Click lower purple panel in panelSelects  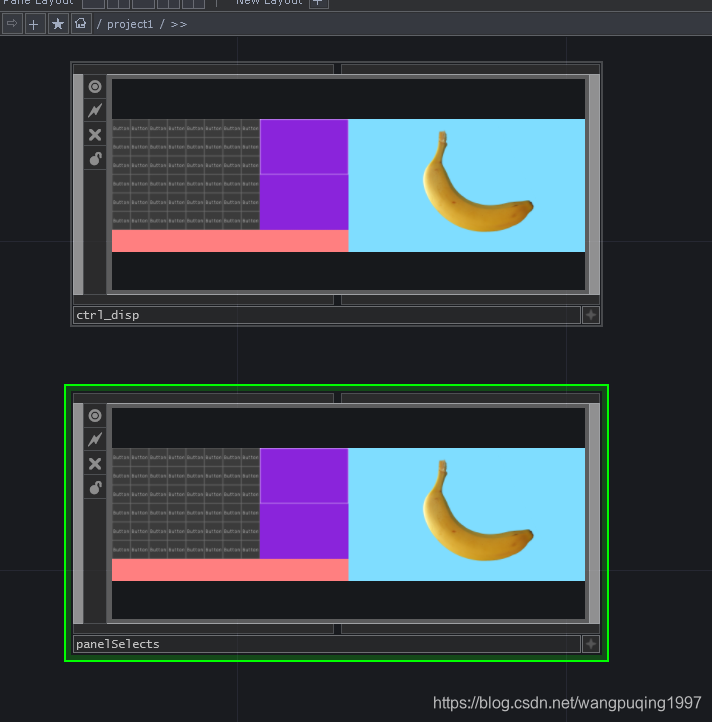[304, 531]
